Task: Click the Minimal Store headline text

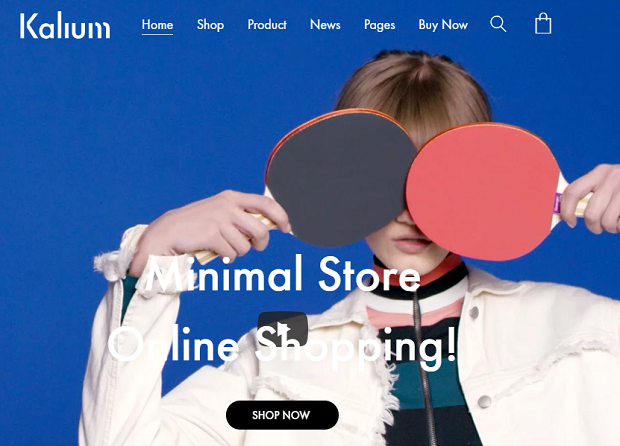Action: pyautogui.click(x=283, y=274)
